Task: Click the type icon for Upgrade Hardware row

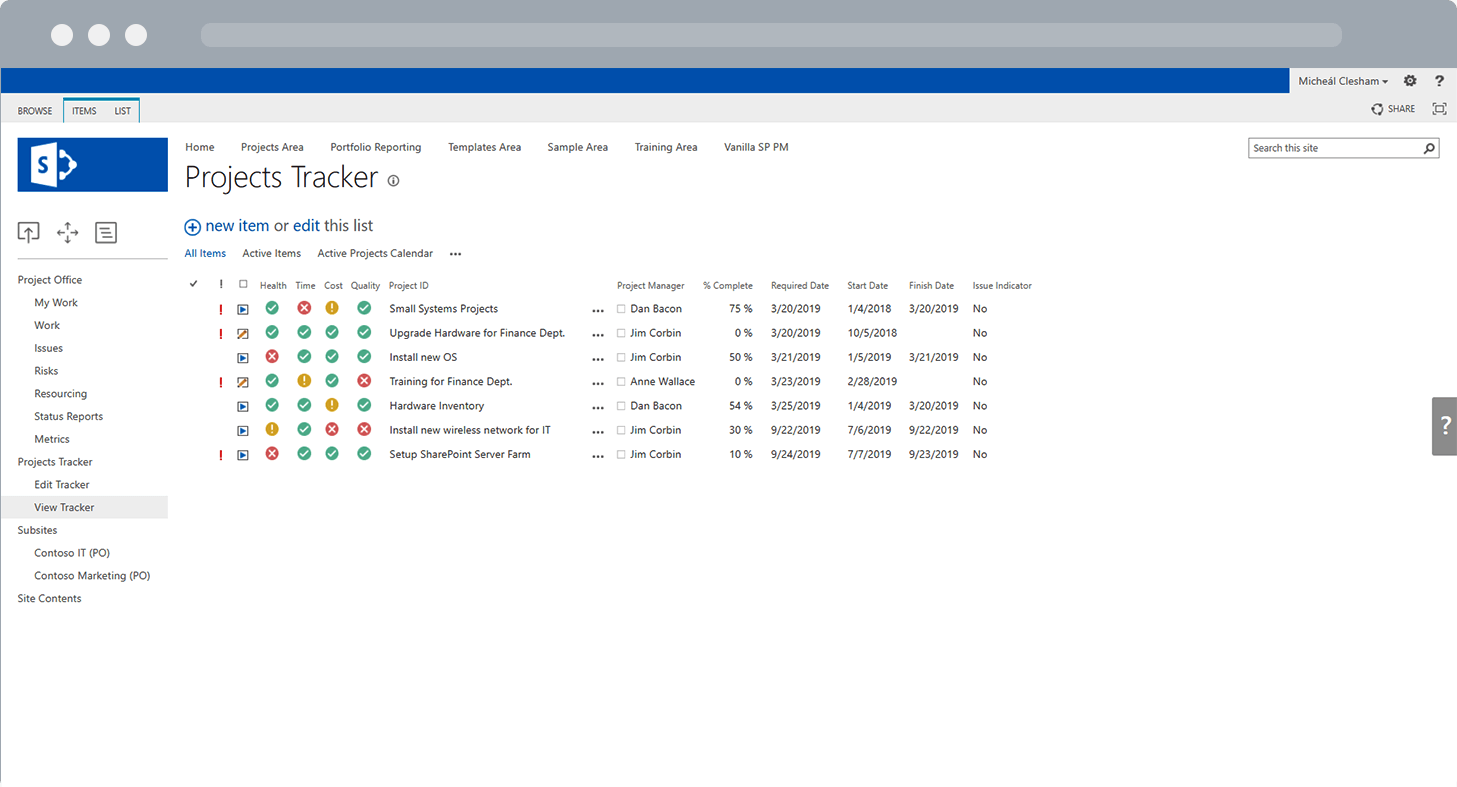Action: coord(243,334)
